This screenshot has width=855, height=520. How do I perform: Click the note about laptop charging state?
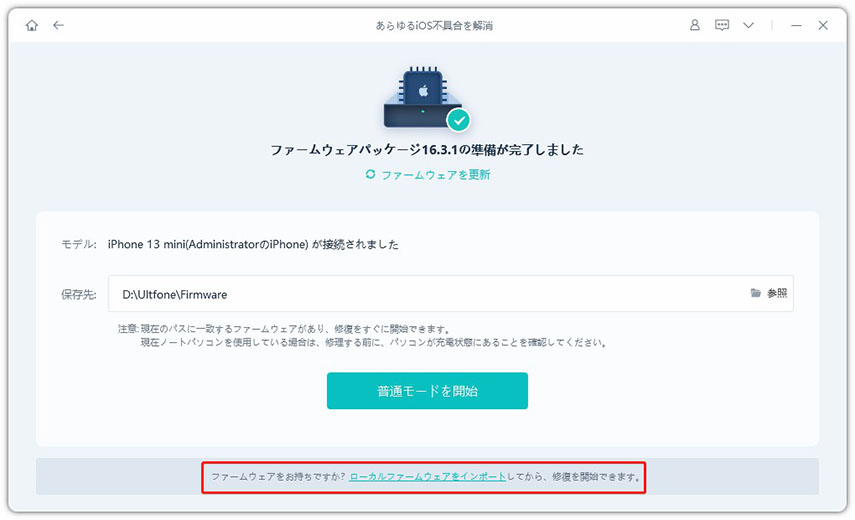pos(374,342)
